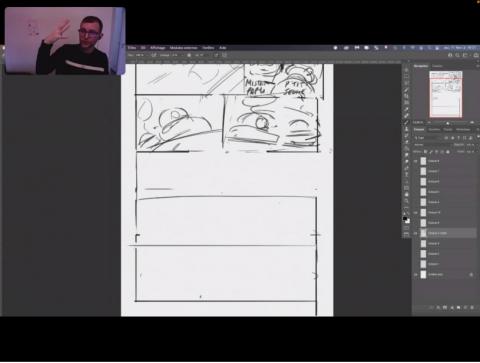The image size is (480, 363).
Task: Open the Affichage menu
Action: (157, 48)
